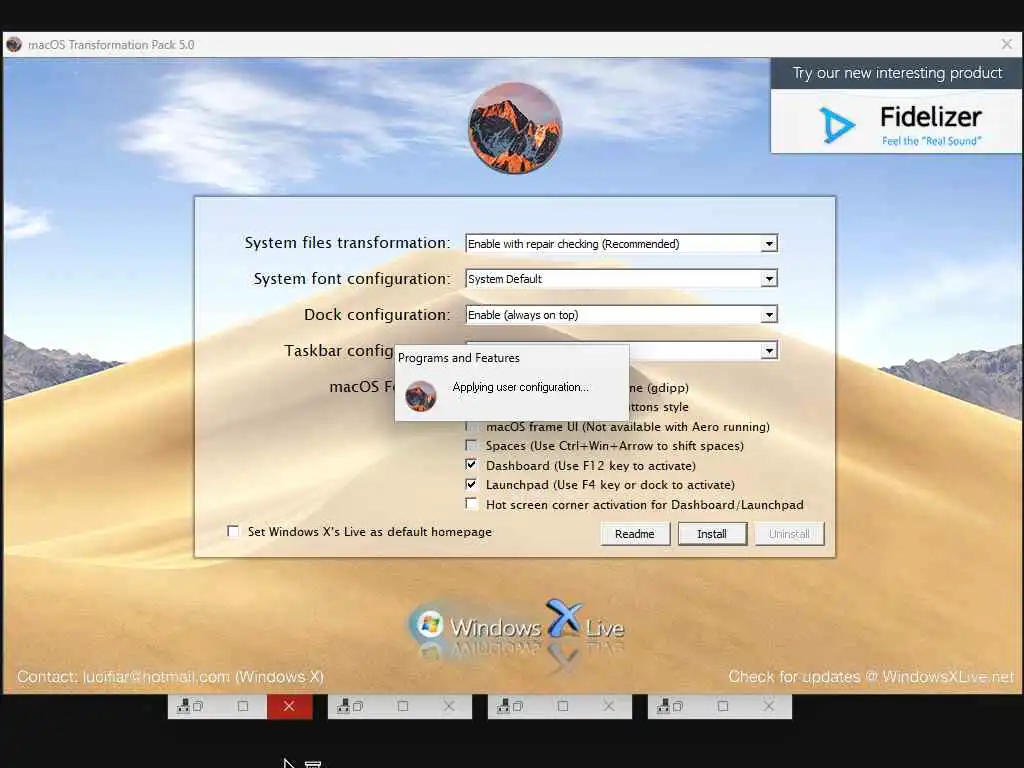1024x768 pixels.
Task: Click the 'Programs and Features' popup title
Action: [x=459, y=358]
